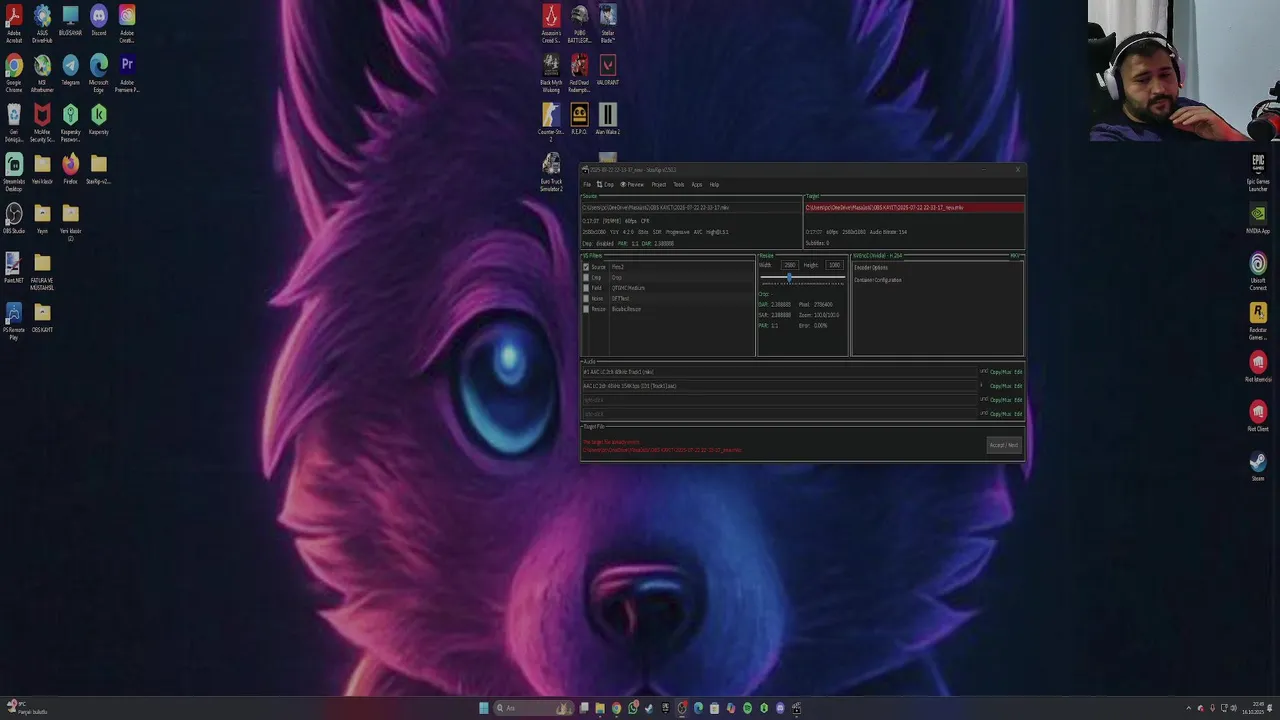
Task: Open Container Configuration
Action: click(878, 280)
